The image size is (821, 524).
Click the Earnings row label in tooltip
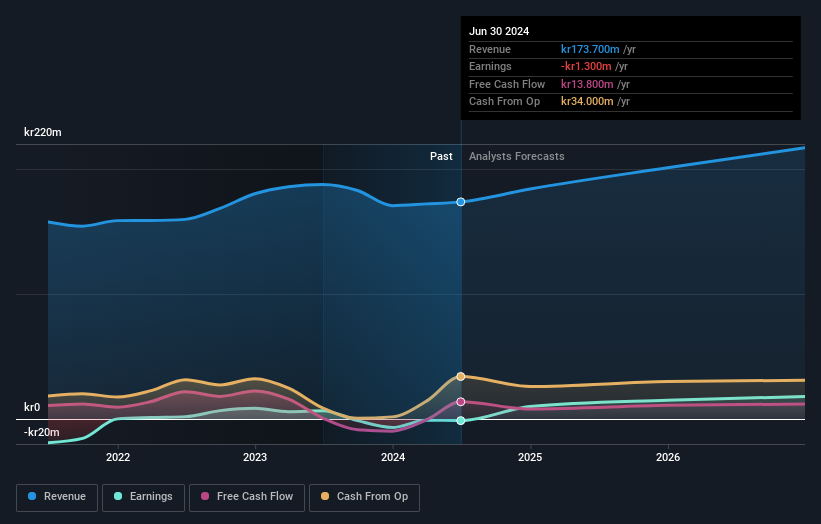(490, 66)
